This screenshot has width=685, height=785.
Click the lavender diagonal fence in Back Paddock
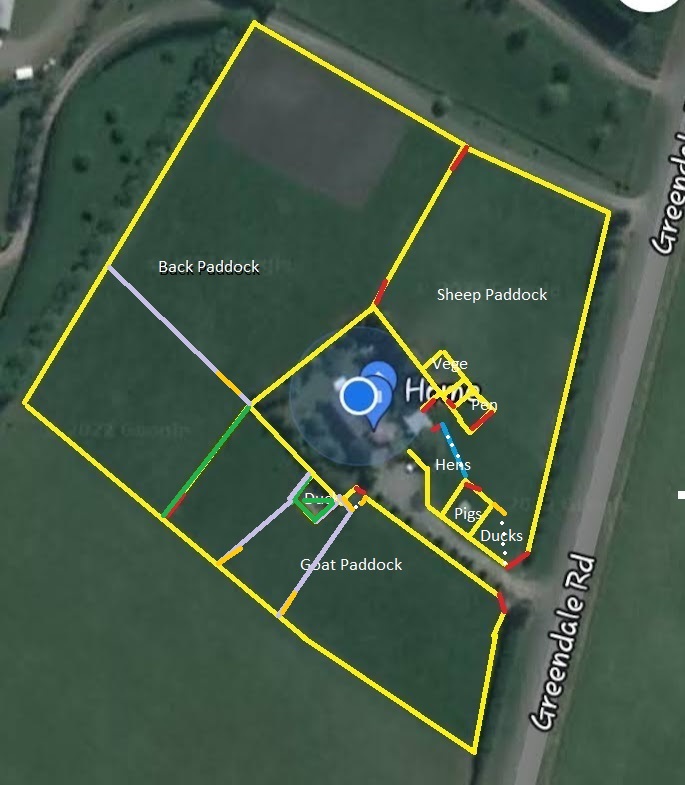click(x=179, y=335)
